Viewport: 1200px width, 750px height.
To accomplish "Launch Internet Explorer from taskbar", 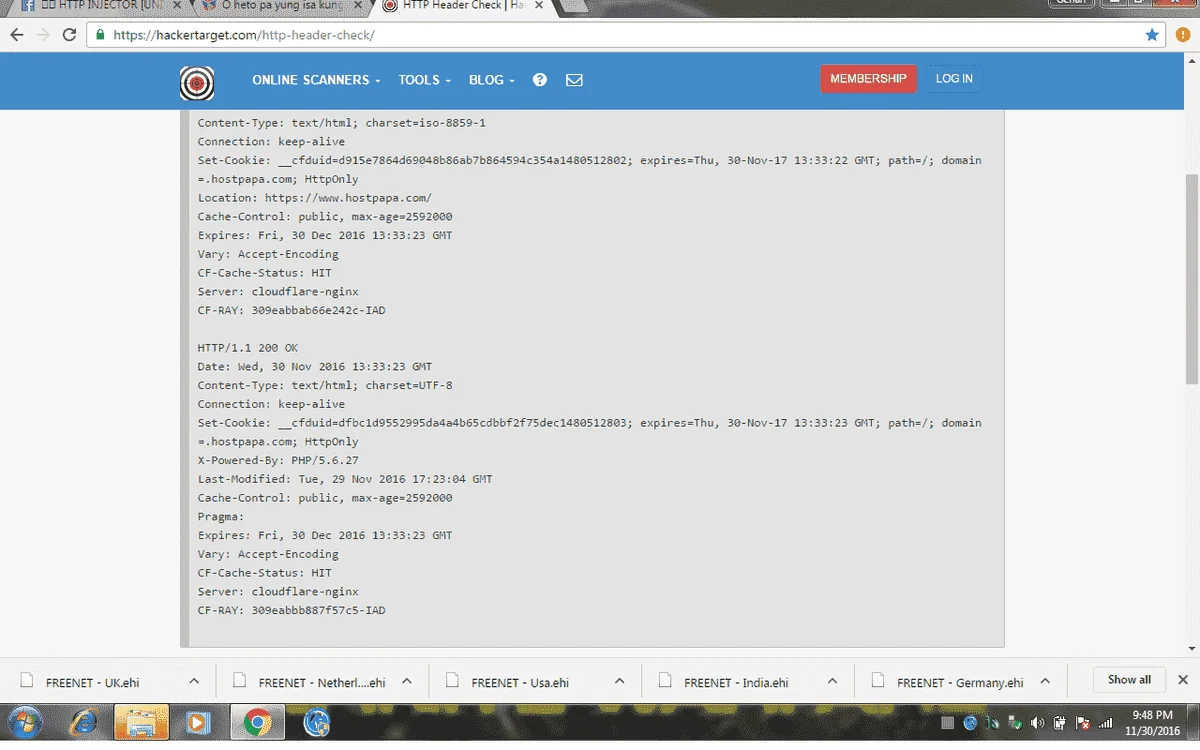I will 83,721.
